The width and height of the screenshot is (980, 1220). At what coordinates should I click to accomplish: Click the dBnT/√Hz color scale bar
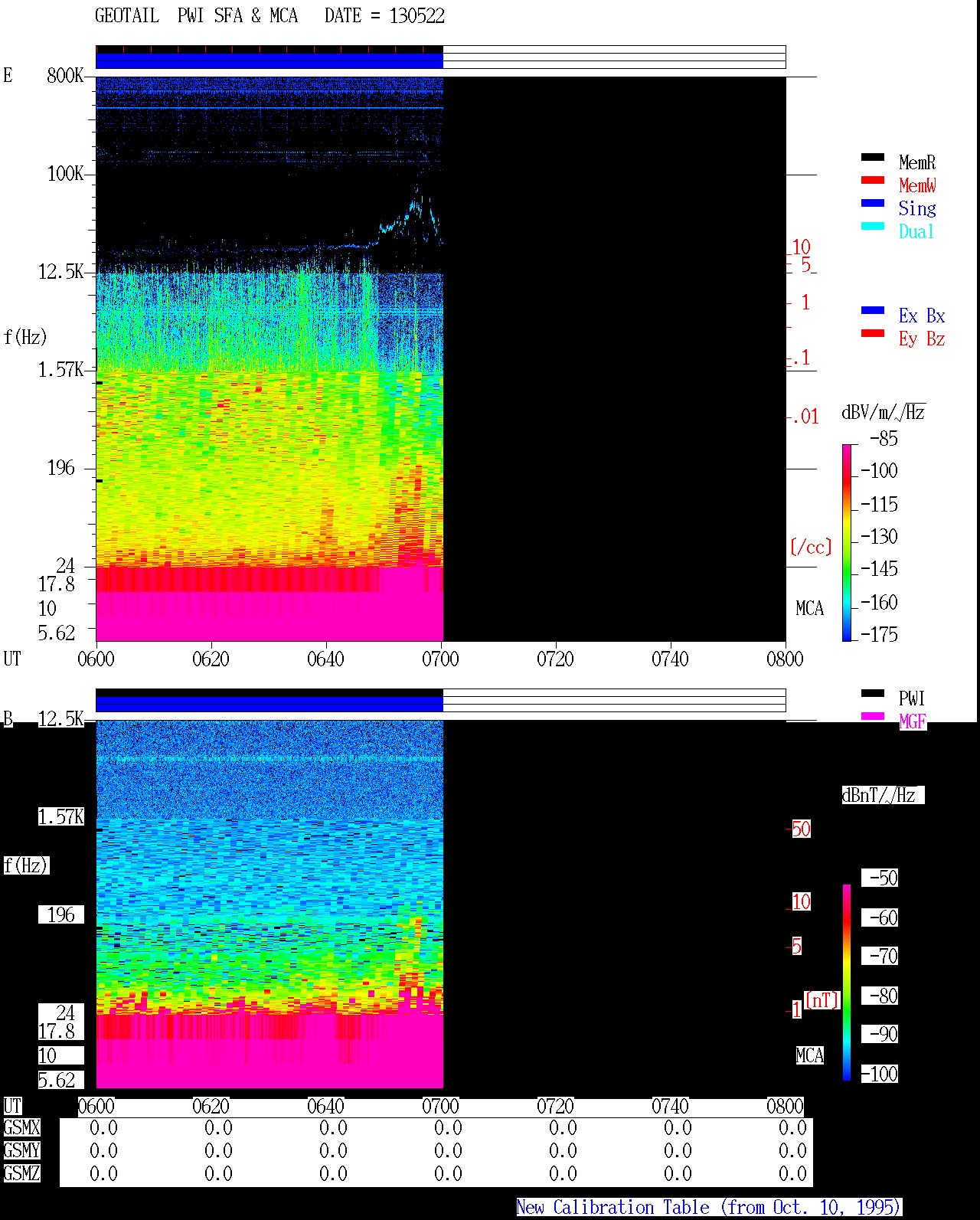[x=847, y=983]
